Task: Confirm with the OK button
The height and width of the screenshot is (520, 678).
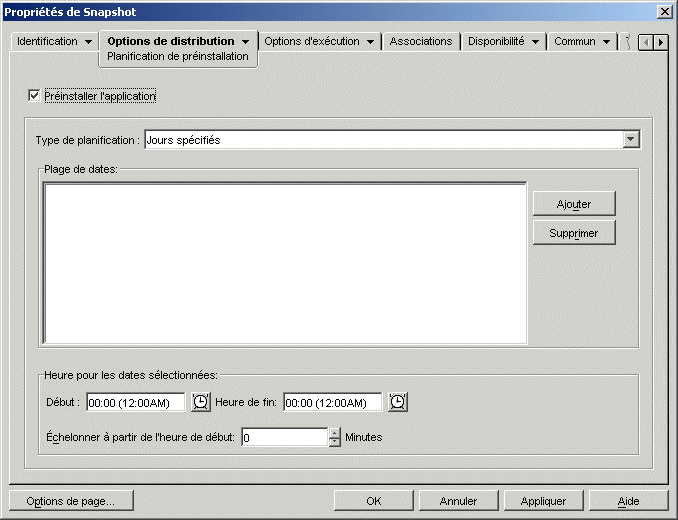Action: point(374,501)
